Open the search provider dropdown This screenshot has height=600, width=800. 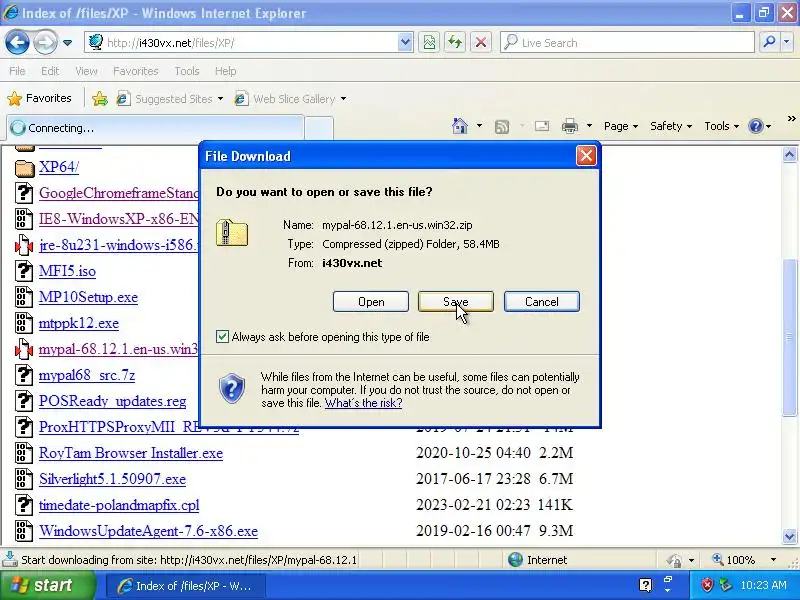tap(786, 42)
